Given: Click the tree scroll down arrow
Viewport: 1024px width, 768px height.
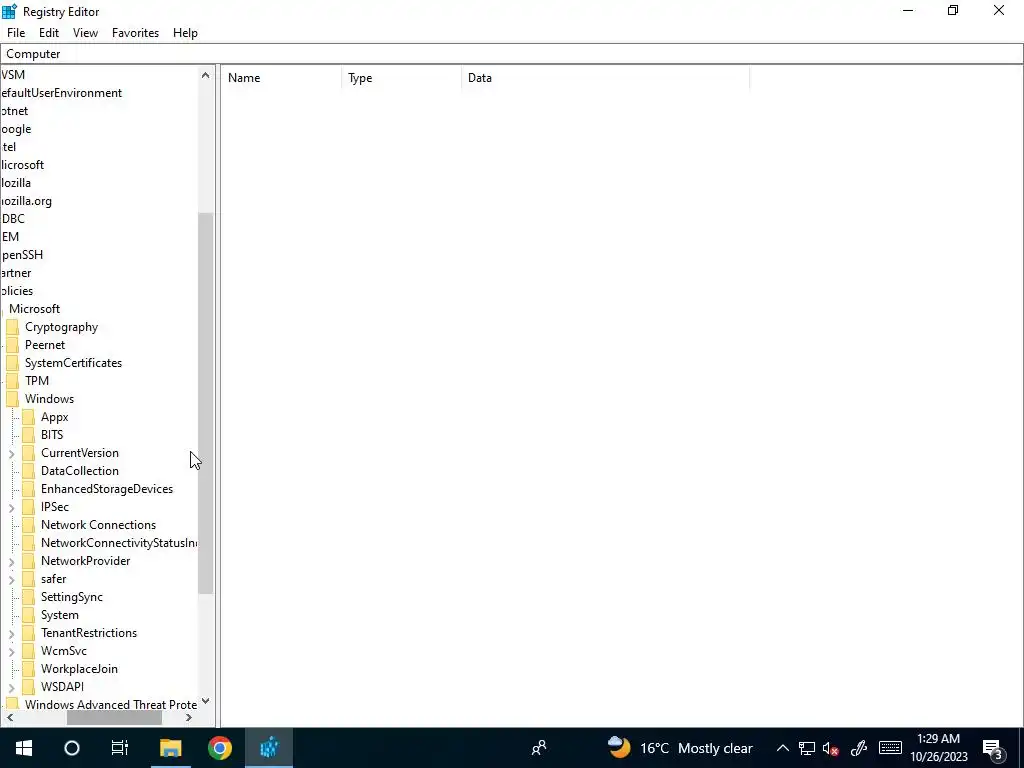Looking at the screenshot, I should click(x=206, y=701).
